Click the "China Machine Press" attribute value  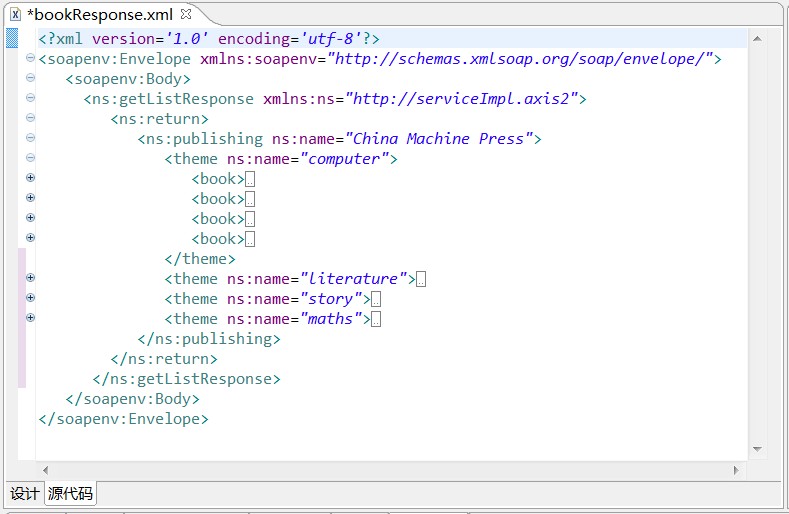pyautogui.click(x=439, y=139)
